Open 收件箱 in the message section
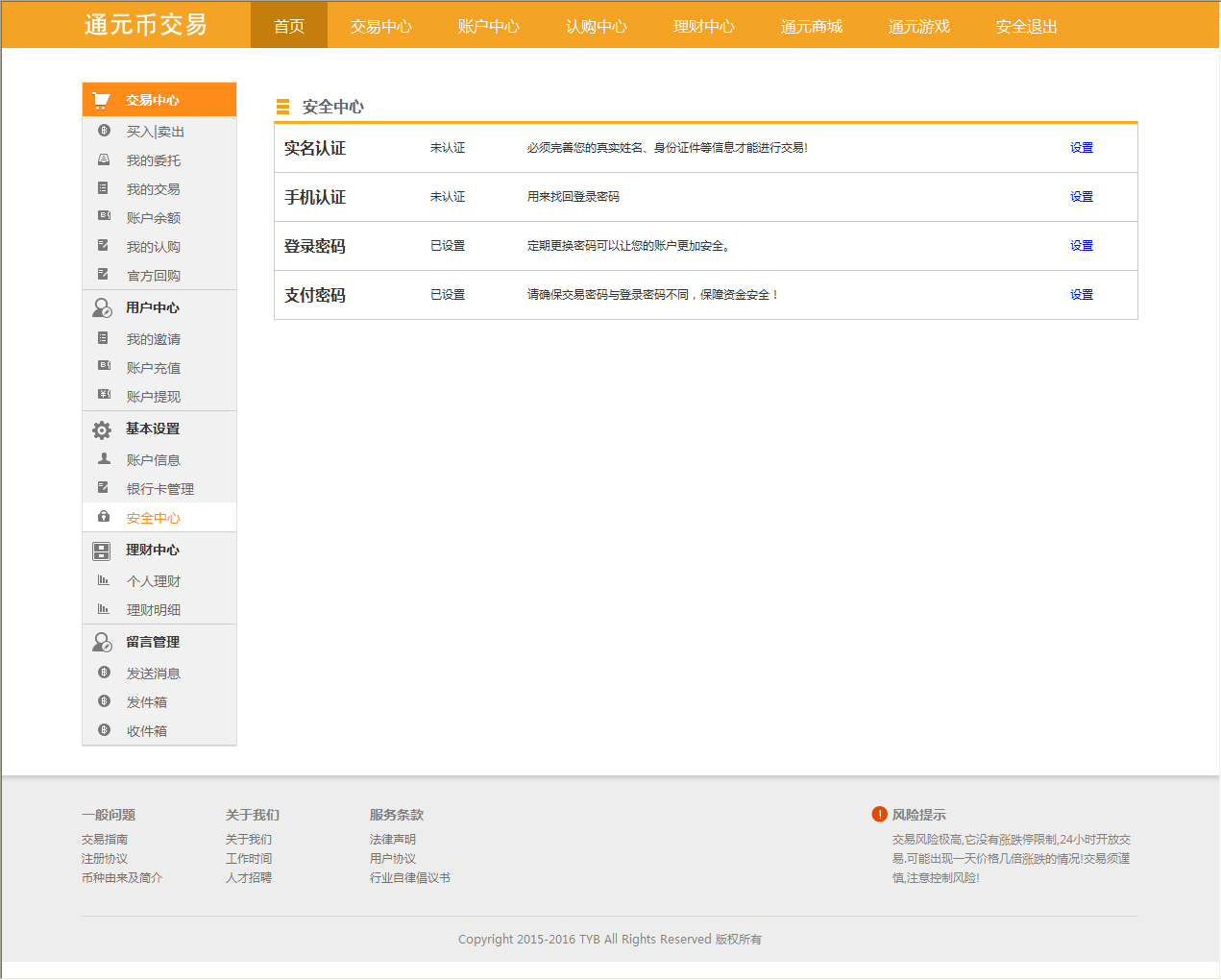1221x980 pixels. pyautogui.click(x=146, y=731)
